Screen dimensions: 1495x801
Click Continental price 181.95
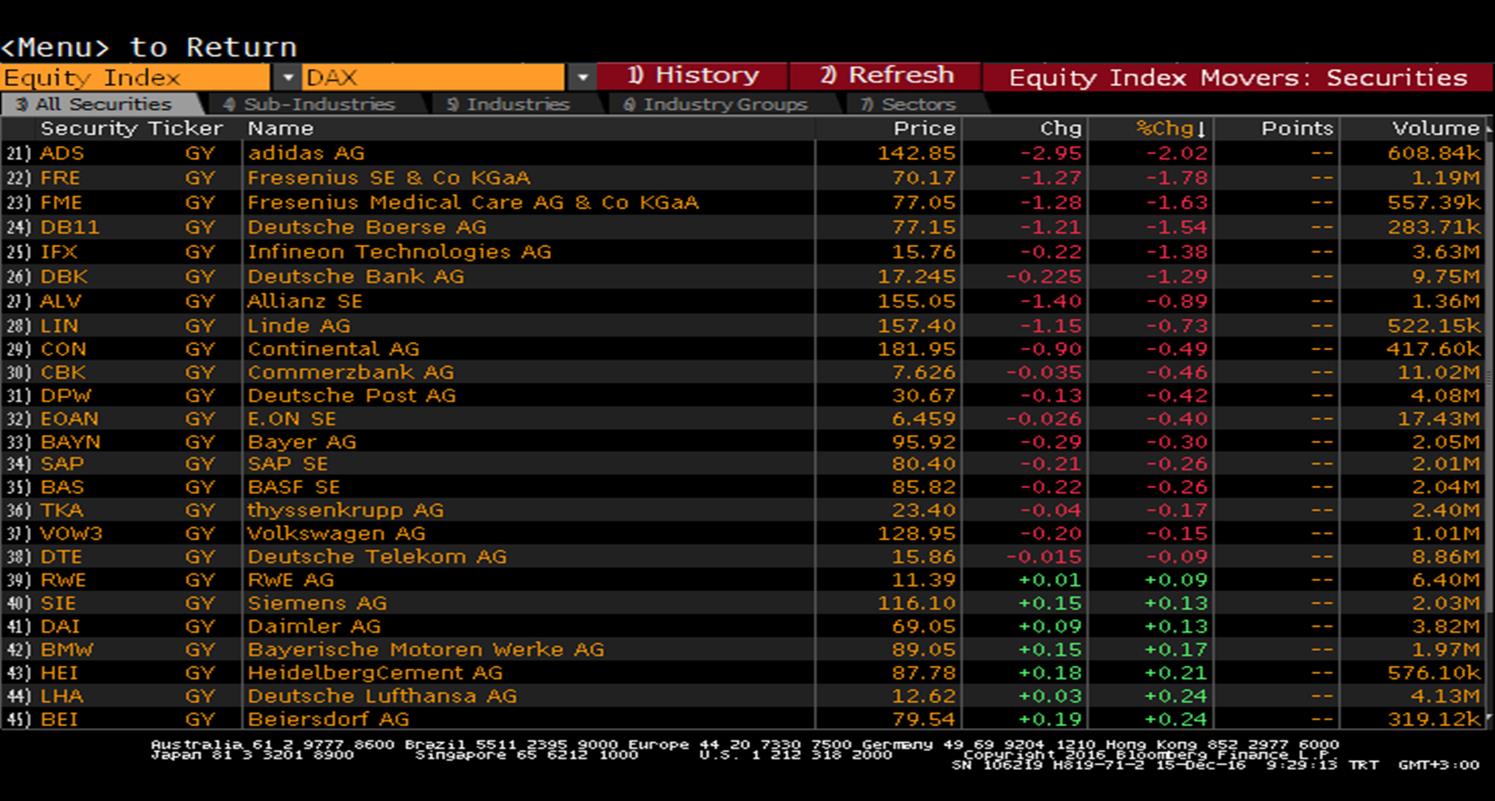click(917, 349)
